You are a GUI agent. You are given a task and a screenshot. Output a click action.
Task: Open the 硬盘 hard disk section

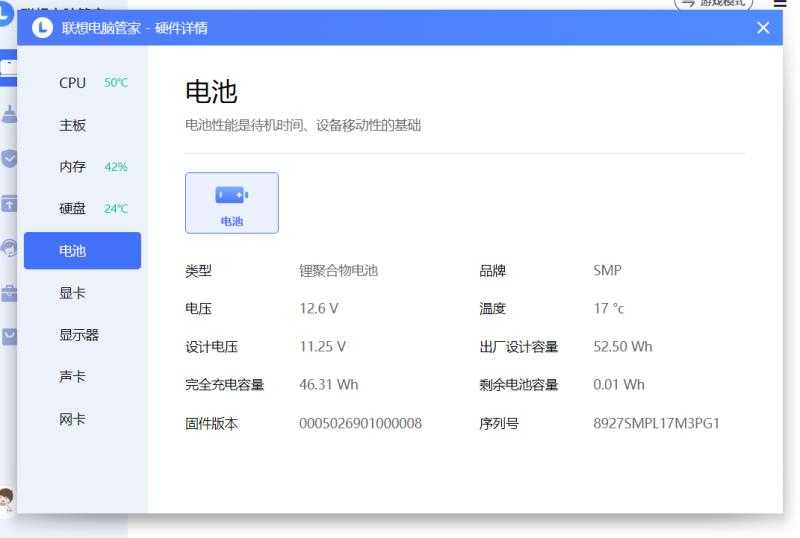click(x=82, y=208)
